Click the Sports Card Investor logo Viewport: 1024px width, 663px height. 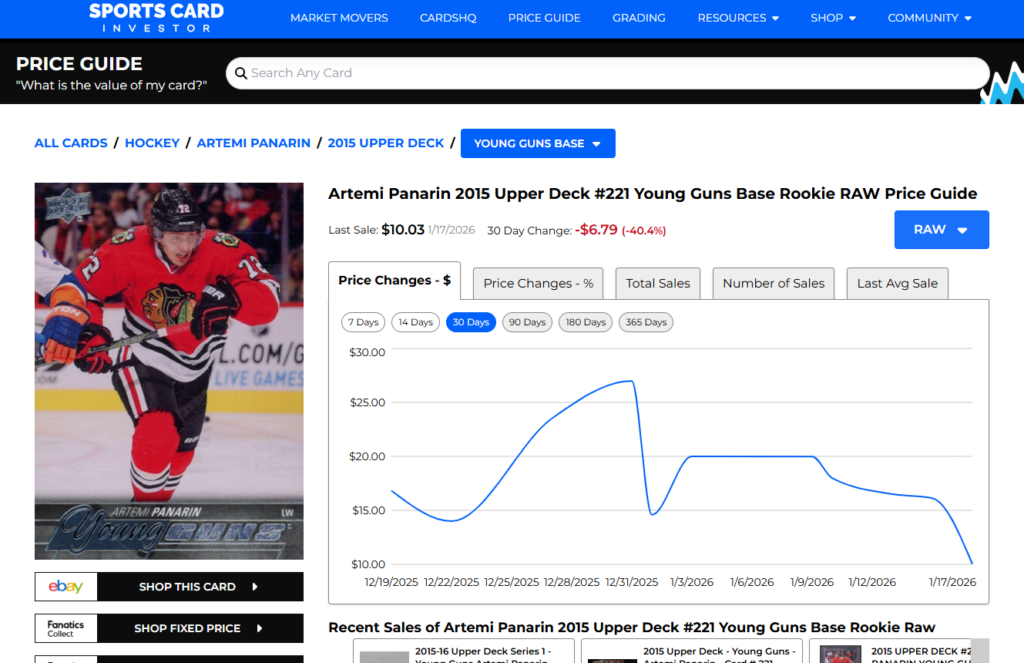click(156, 17)
